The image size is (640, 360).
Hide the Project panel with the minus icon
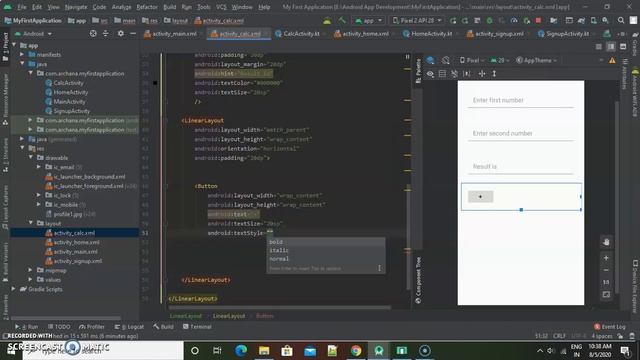click(x=133, y=34)
